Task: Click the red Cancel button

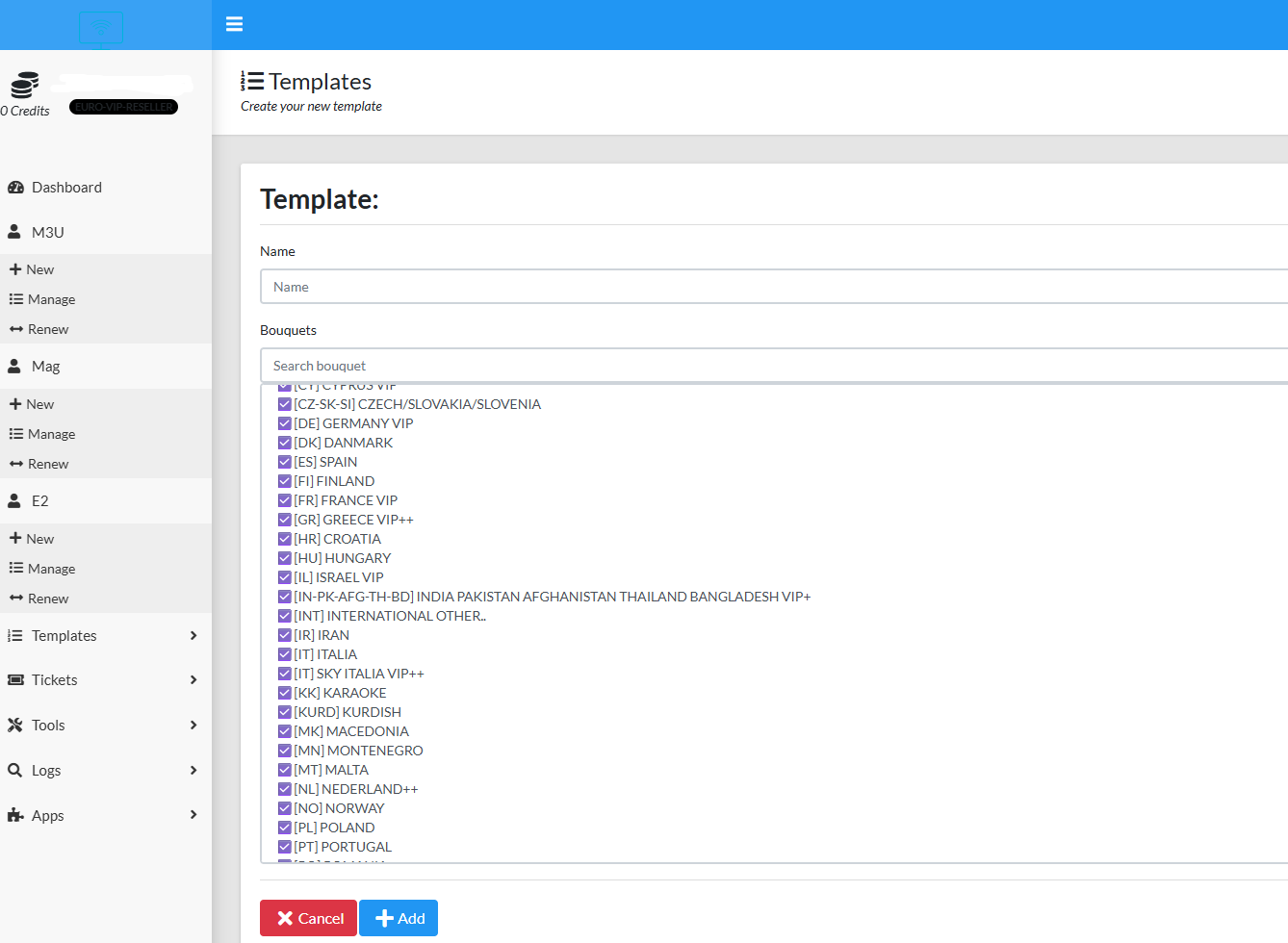Action: tap(308, 918)
